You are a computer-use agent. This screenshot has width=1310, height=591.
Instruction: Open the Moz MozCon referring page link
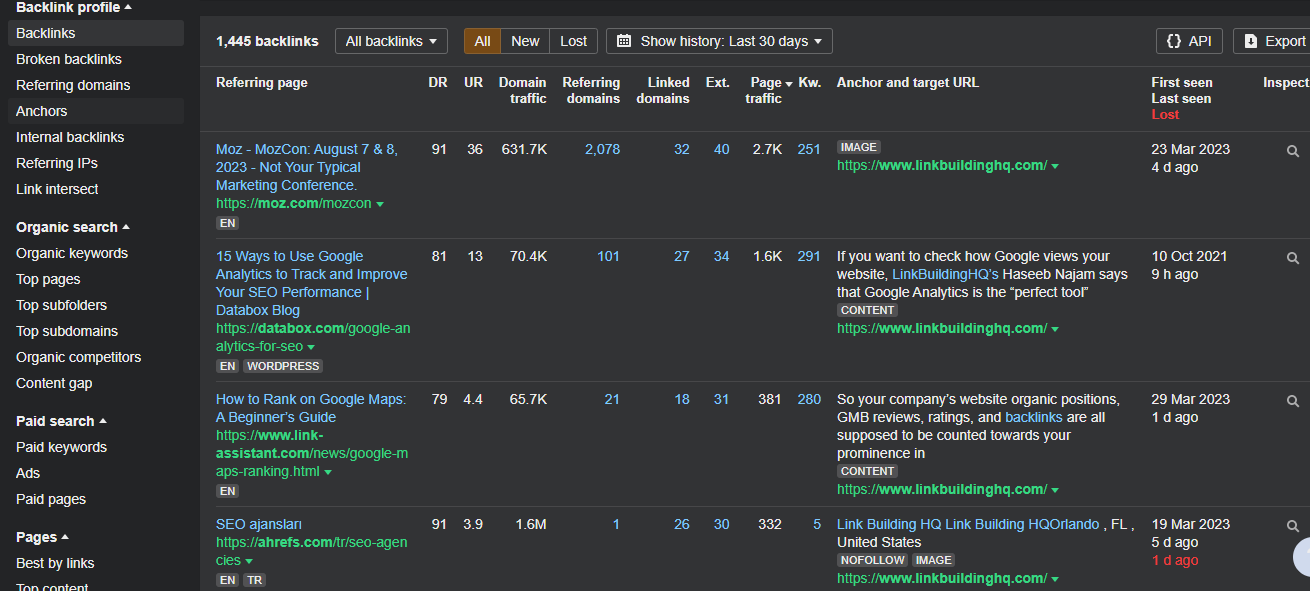306,167
